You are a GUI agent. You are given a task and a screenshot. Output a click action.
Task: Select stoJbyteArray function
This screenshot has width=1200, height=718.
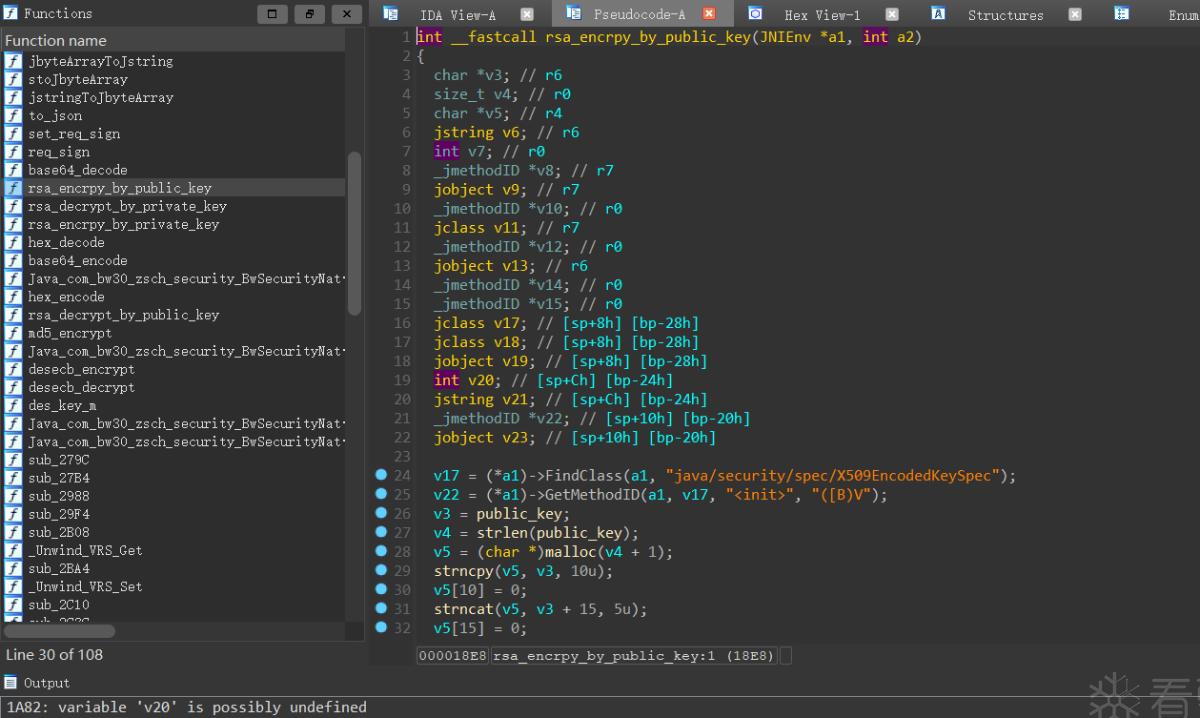click(x=78, y=79)
